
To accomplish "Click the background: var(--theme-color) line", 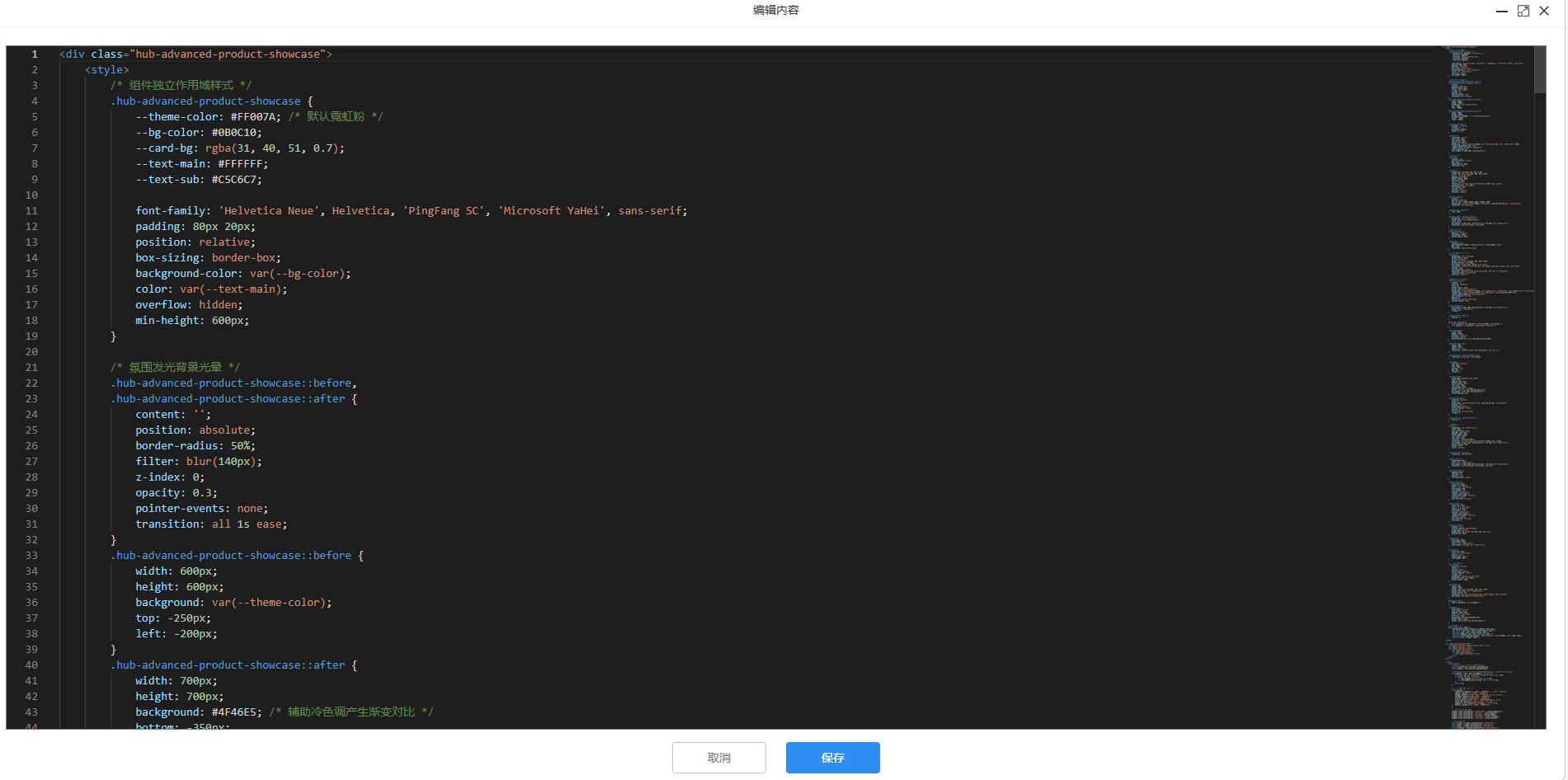I will (x=233, y=603).
